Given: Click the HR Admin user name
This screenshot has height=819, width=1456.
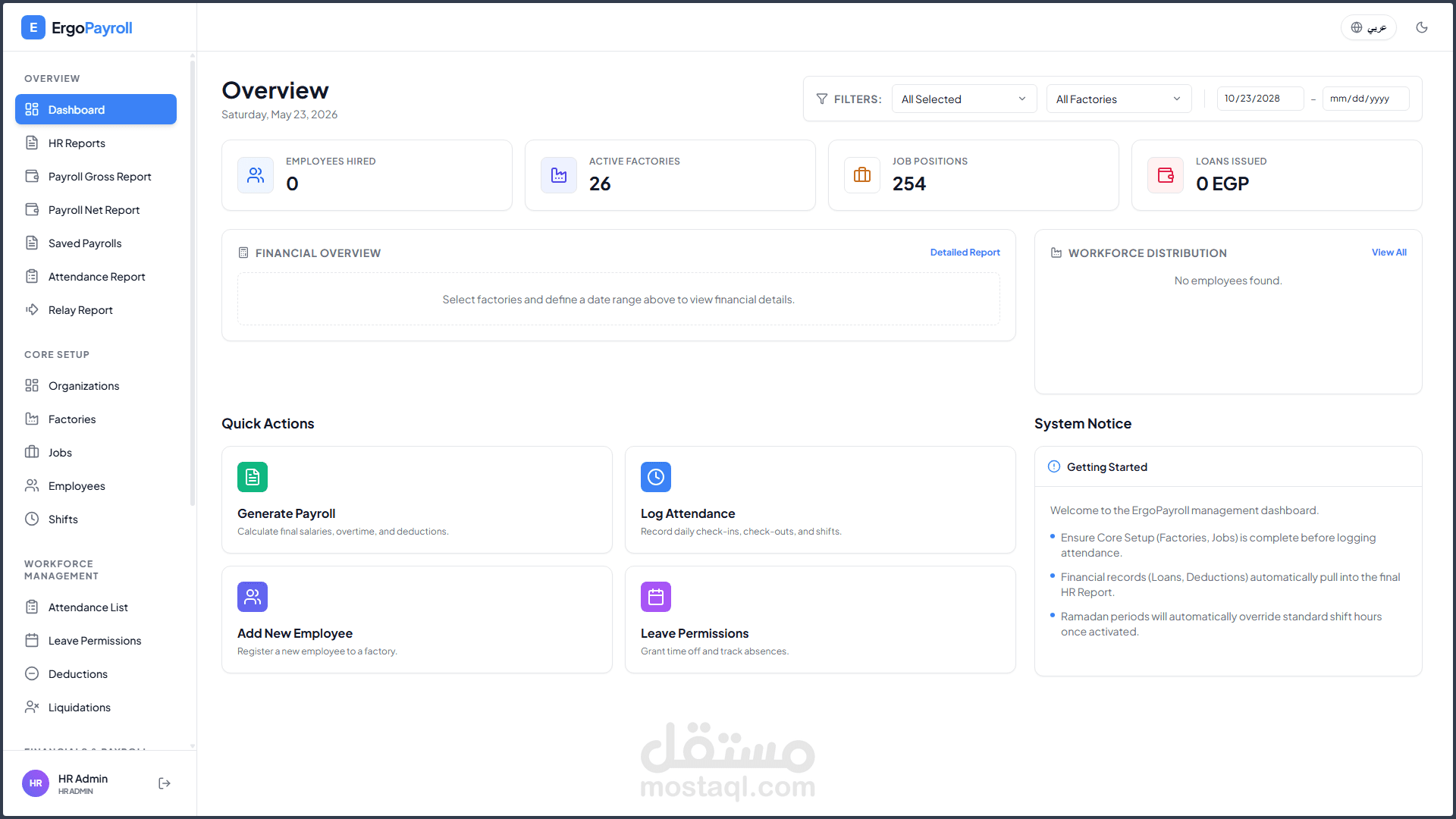Looking at the screenshot, I should [83, 779].
